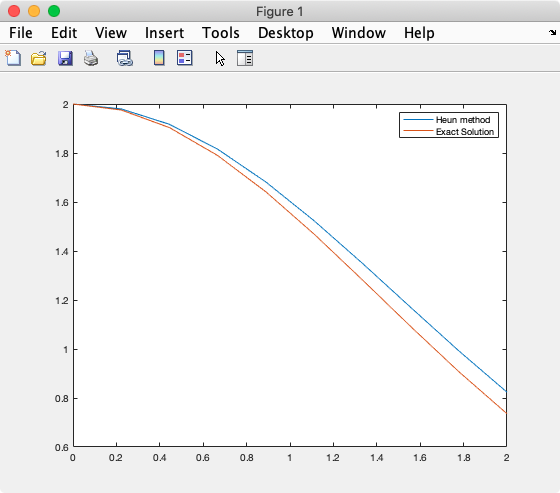Open the Desktop menu

pyautogui.click(x=286, y=33)
